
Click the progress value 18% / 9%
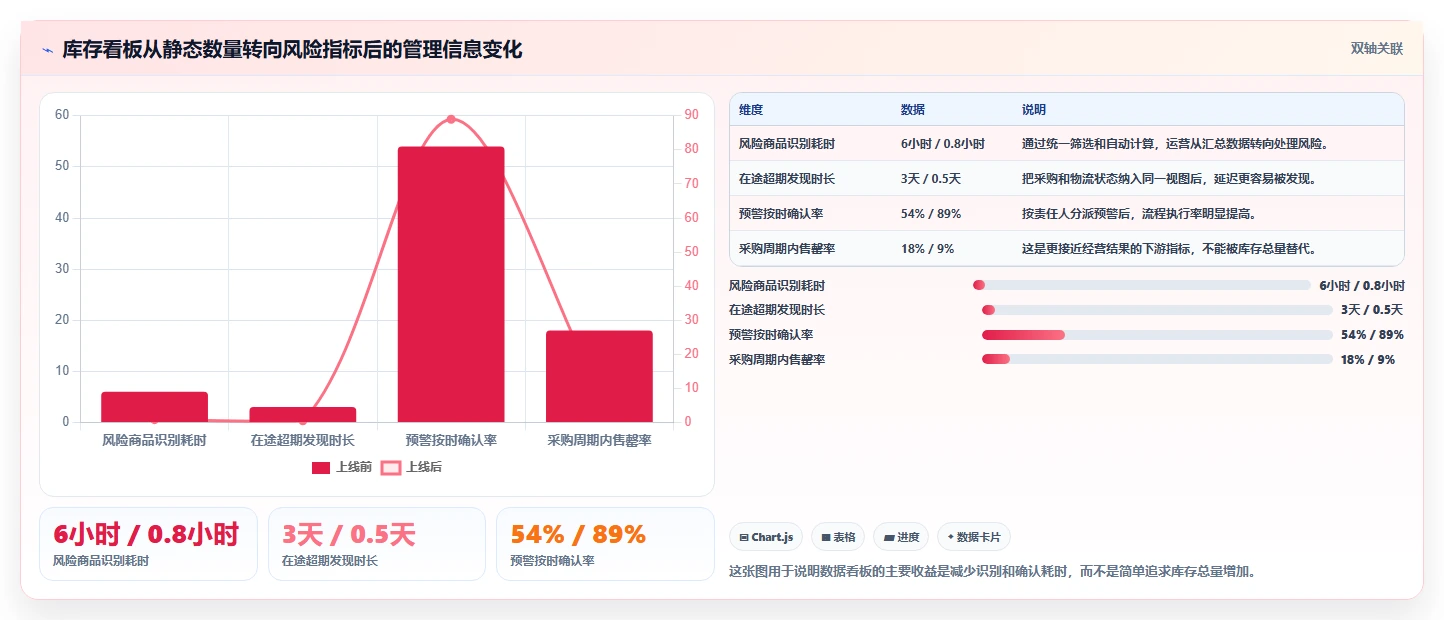(x=1368, y=359)
